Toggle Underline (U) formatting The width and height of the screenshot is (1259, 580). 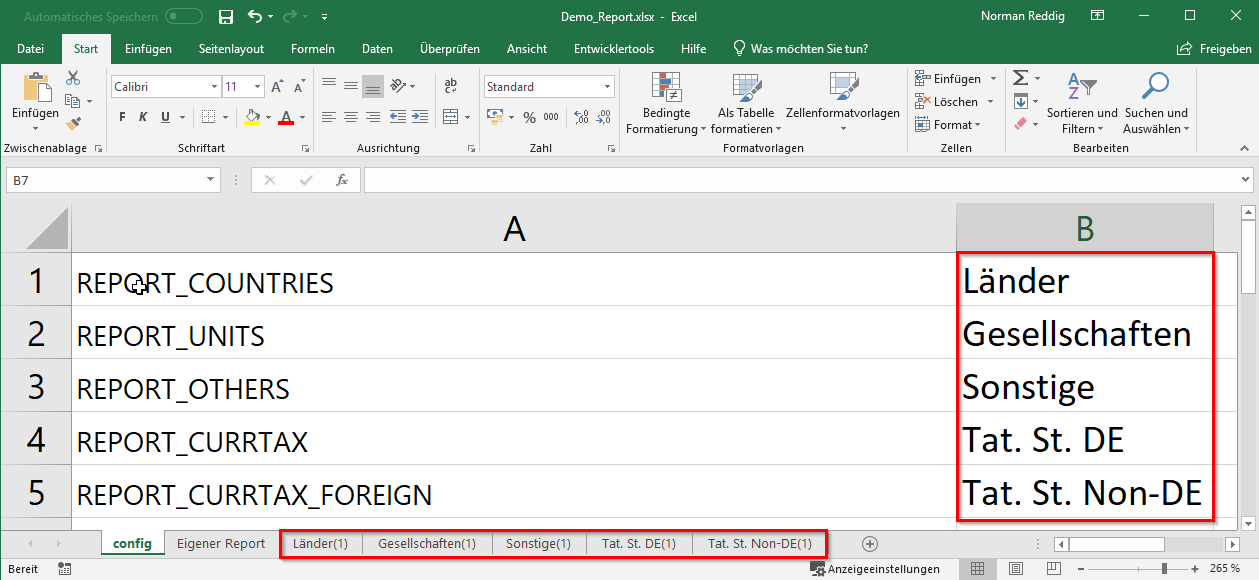click(x=166, y=117)
